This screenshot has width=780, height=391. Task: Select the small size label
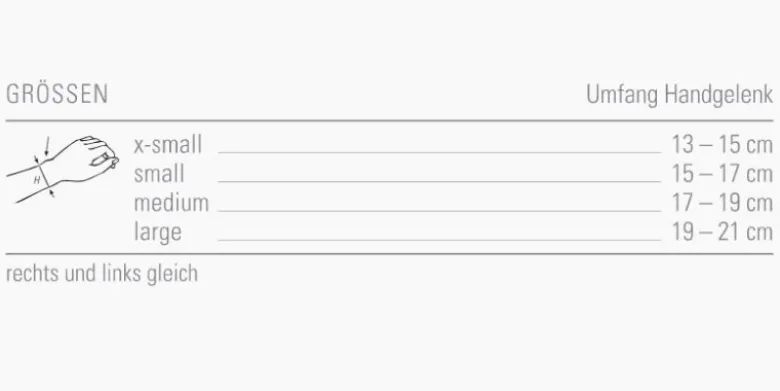point(159,174)
